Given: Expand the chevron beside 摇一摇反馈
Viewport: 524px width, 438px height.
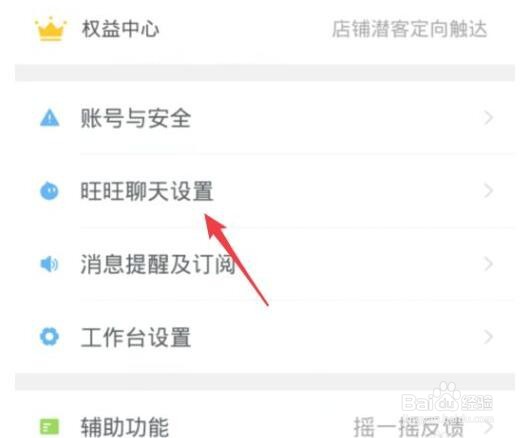Looking at the screenshot, I should [x=489, y=427].
